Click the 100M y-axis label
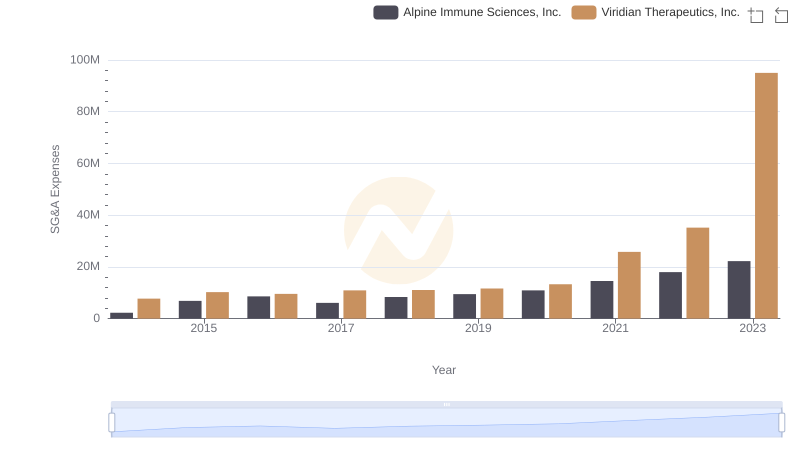 (85, 60)
